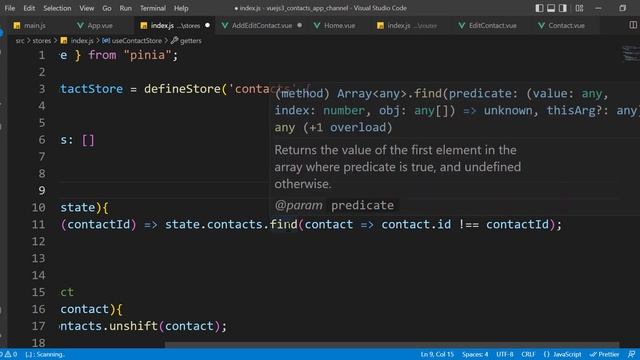Click @param predicate in hover tooltip
This screenshot has height=360, width=640.
pyautogui.click(x=335, y=205)
